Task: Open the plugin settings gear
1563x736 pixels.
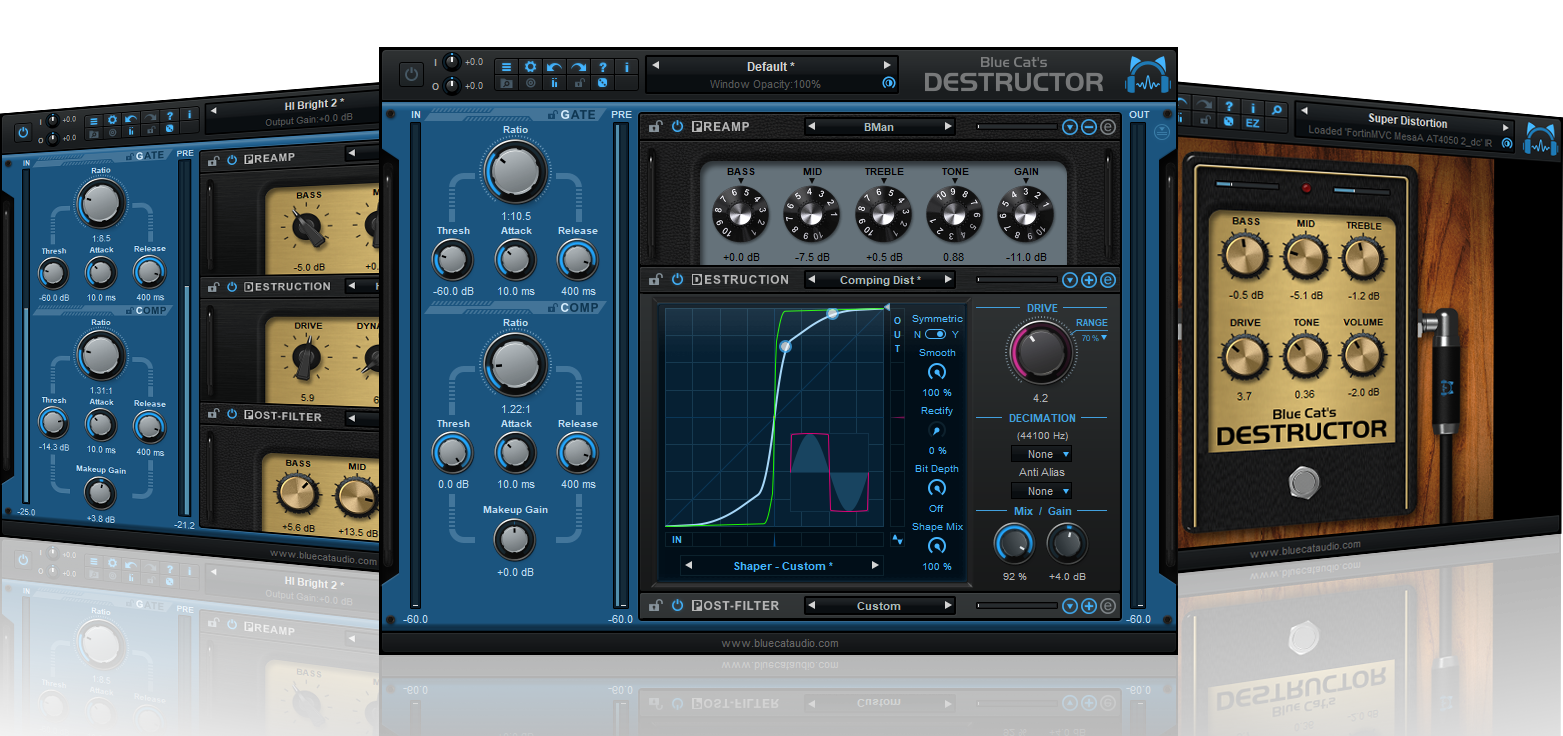Action: 530,66
